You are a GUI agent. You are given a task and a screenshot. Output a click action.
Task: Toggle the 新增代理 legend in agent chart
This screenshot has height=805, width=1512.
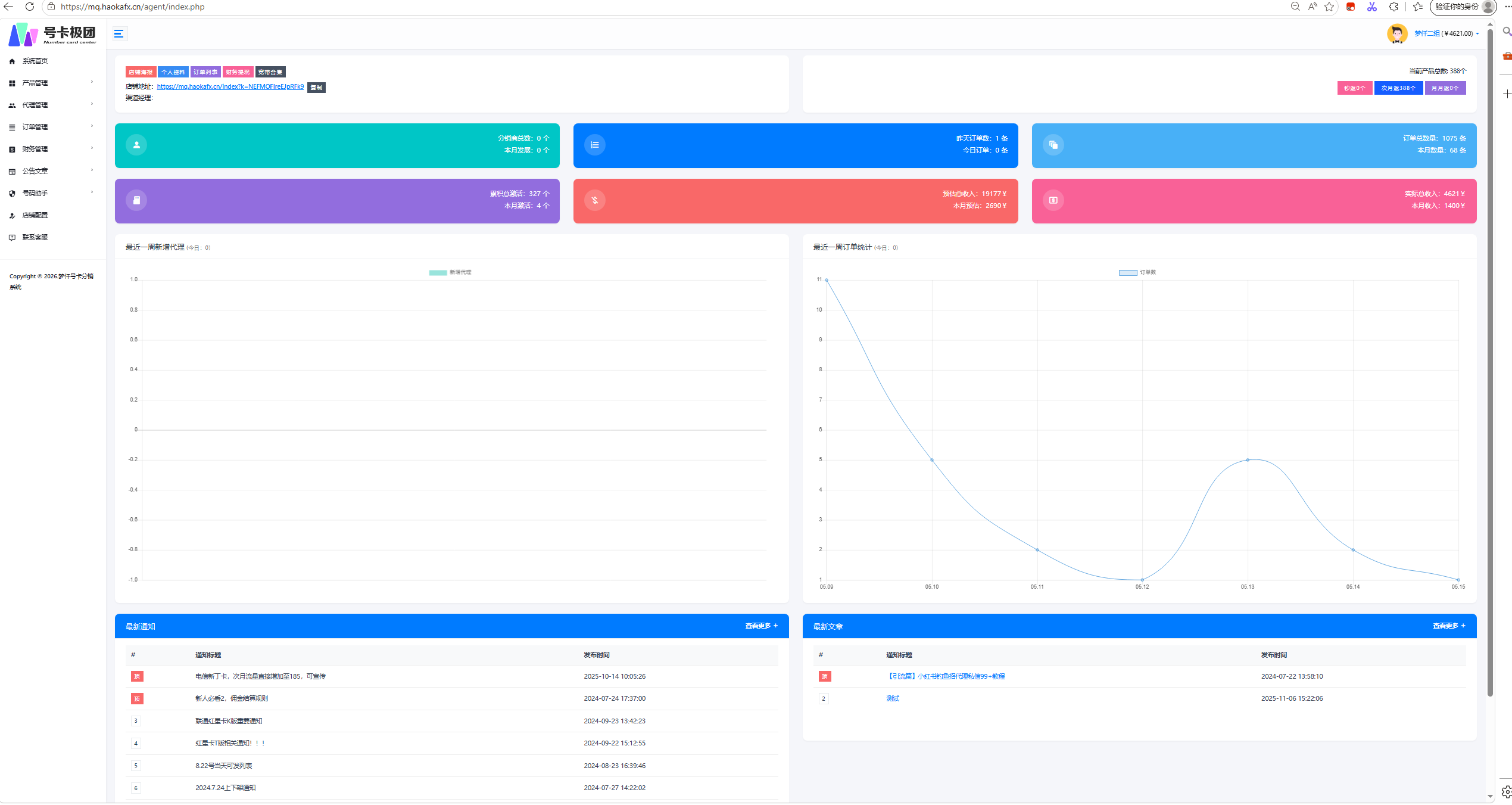[x=450, y=272]
